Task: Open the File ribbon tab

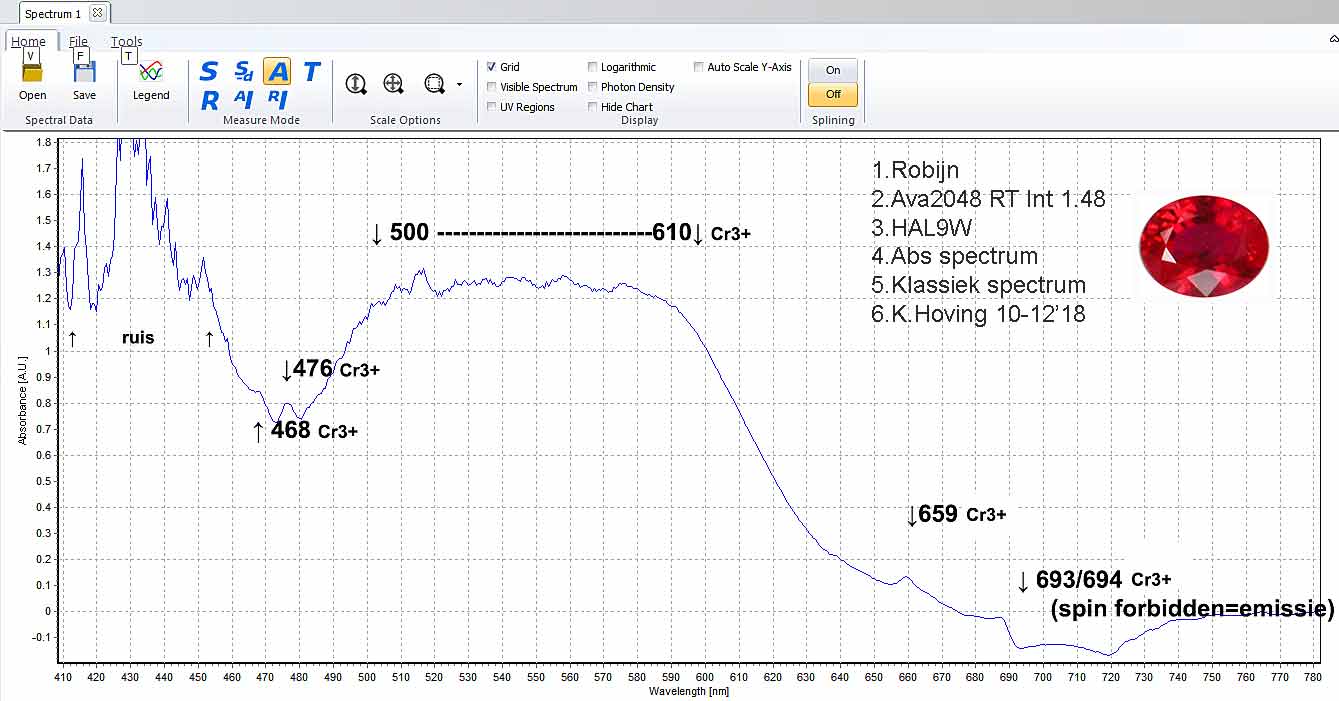Action: pos(78,42)
